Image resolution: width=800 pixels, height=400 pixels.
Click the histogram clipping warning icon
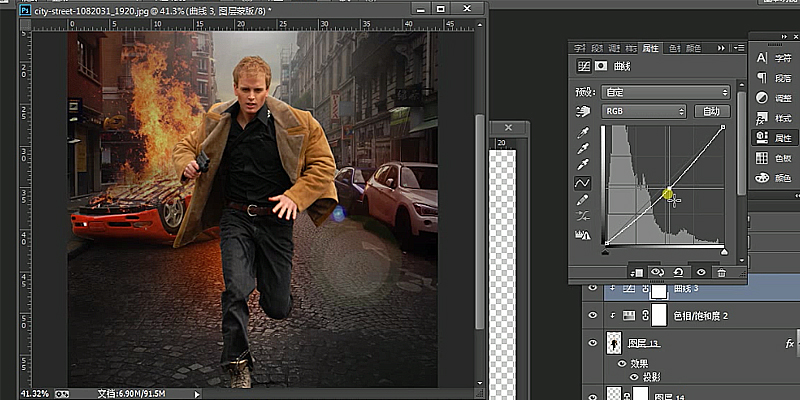(583, 235)
